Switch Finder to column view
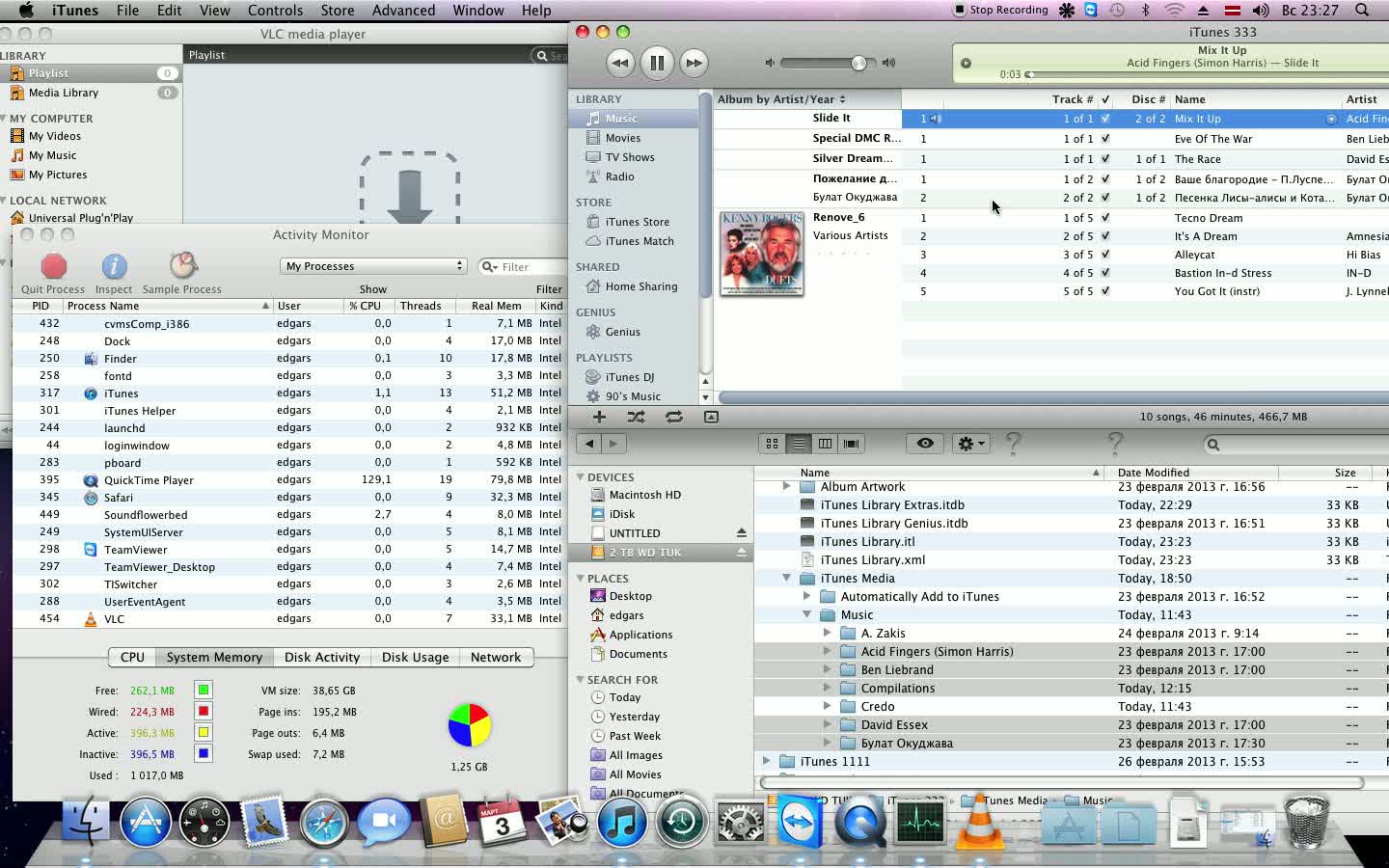Viewport: 1389px width, 868px height. [825, 444]
